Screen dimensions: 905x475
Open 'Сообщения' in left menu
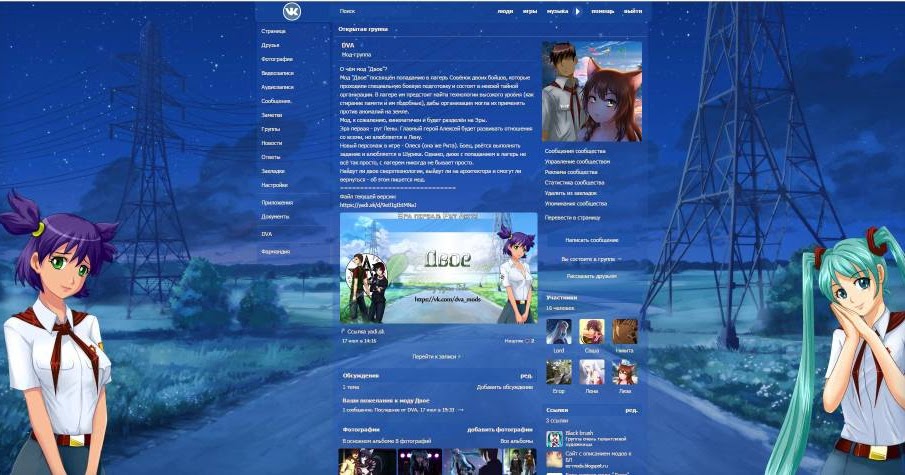coord(277,101)
